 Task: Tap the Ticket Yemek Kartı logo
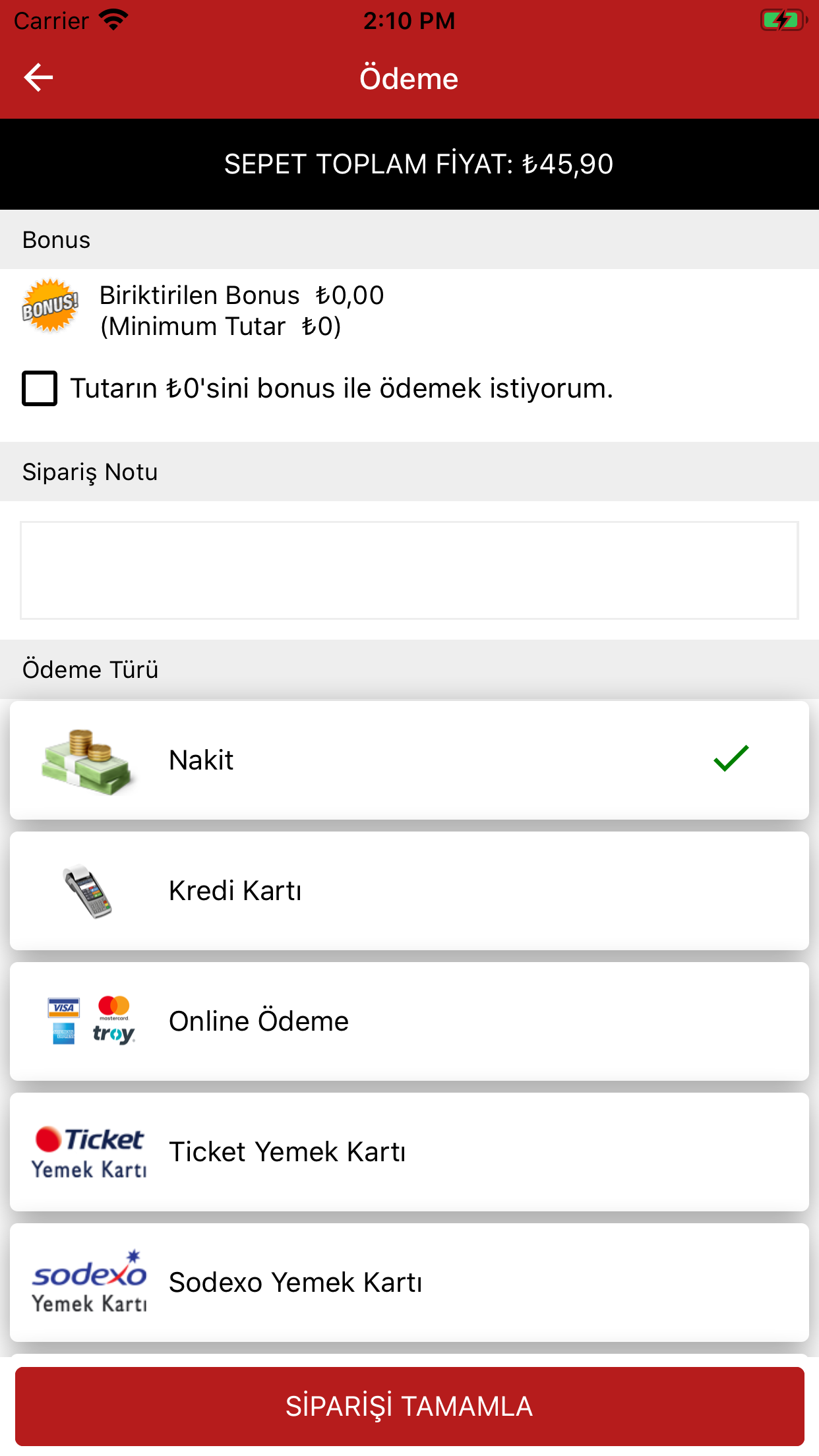point(89,1152)
